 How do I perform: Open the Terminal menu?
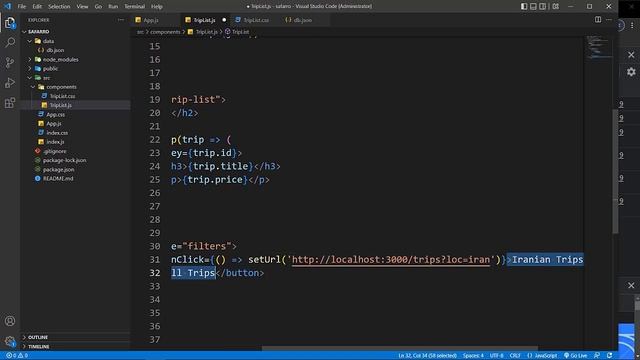pos(135,7)
